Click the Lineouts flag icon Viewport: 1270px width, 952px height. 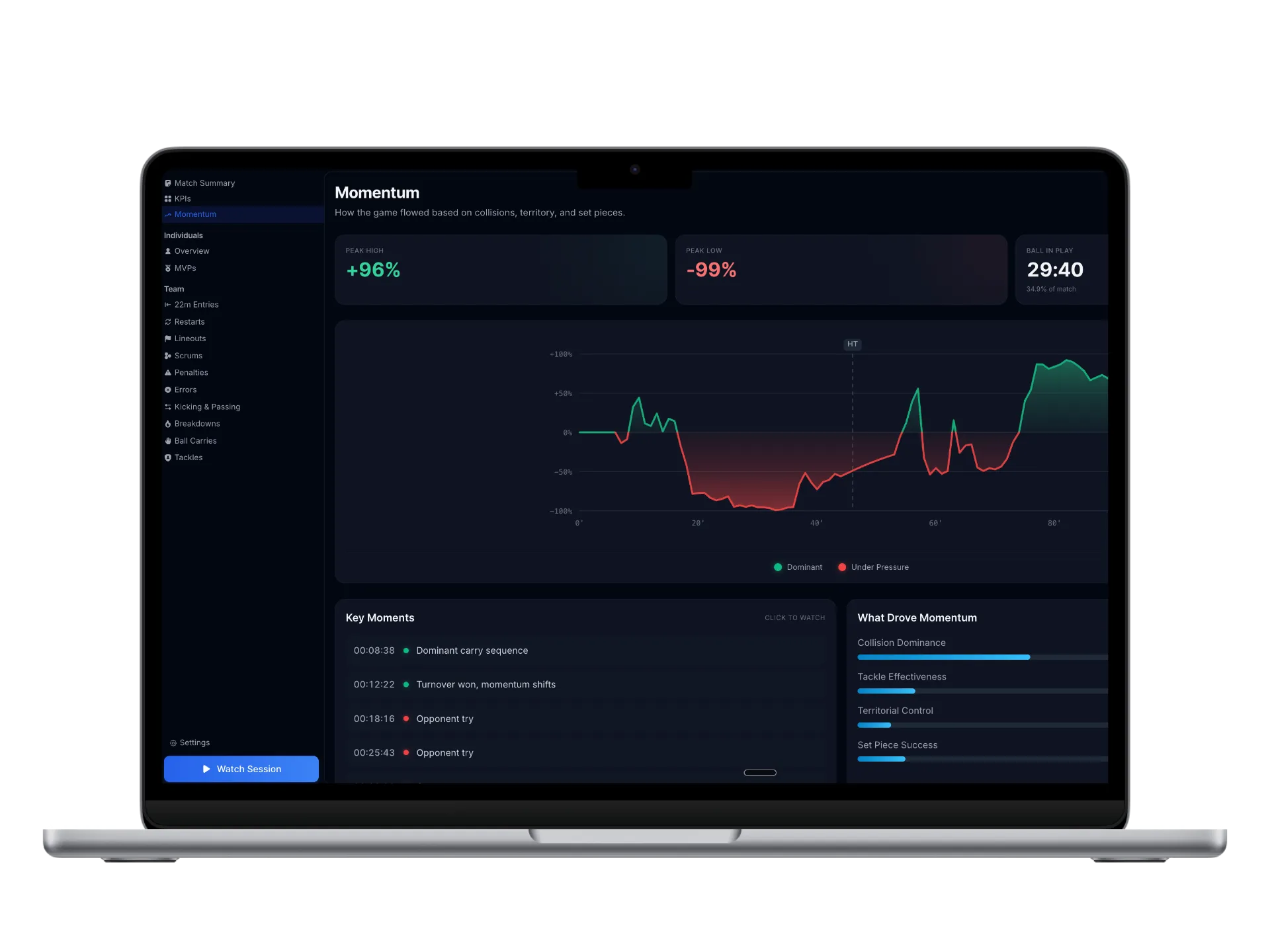tap(168, 338)
